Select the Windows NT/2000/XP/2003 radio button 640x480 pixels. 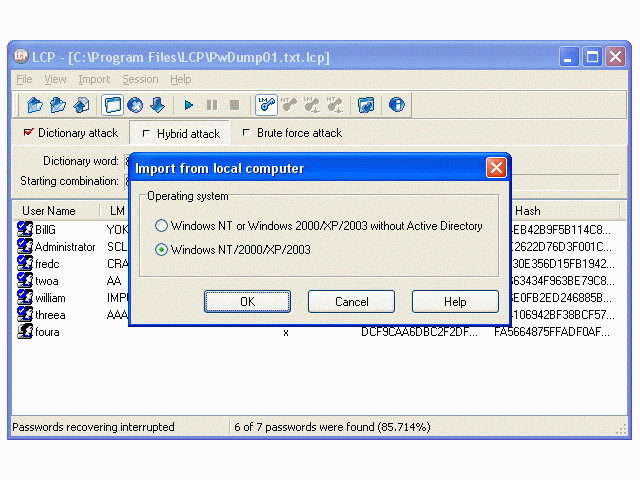coord(161,249)
